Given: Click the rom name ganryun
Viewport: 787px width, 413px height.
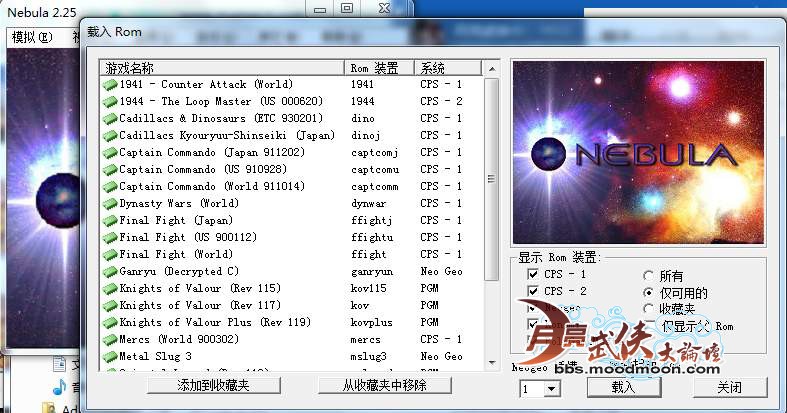Looking at the screenshot, I should (371, 272).
